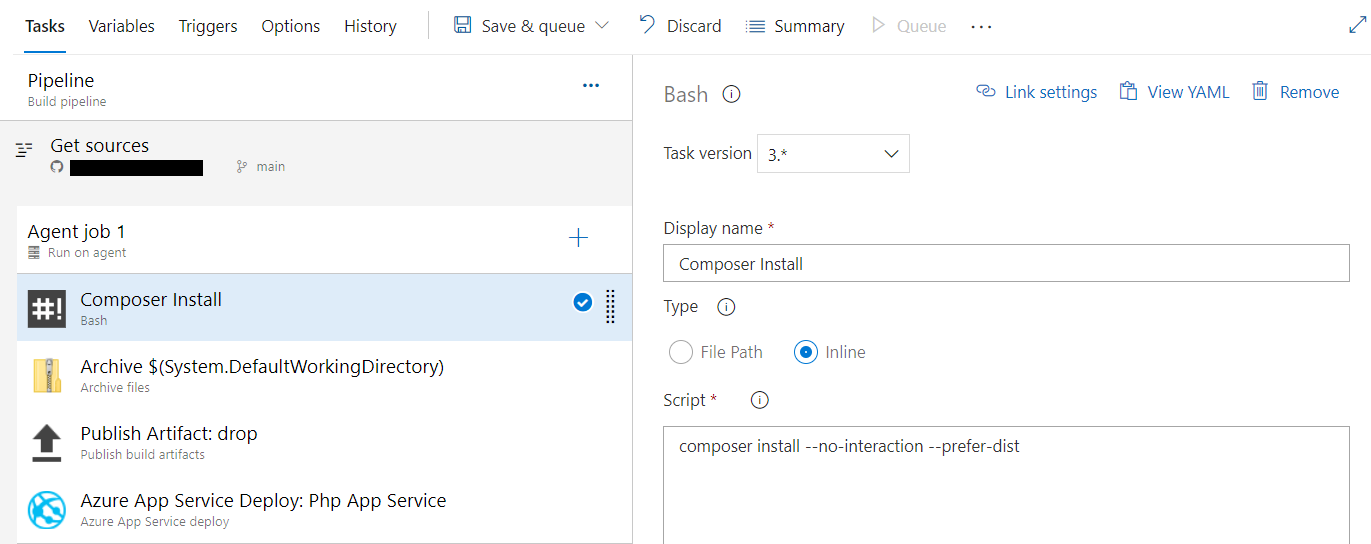
Task: Select the Agent job 1 row
Action: coord(324,240)
